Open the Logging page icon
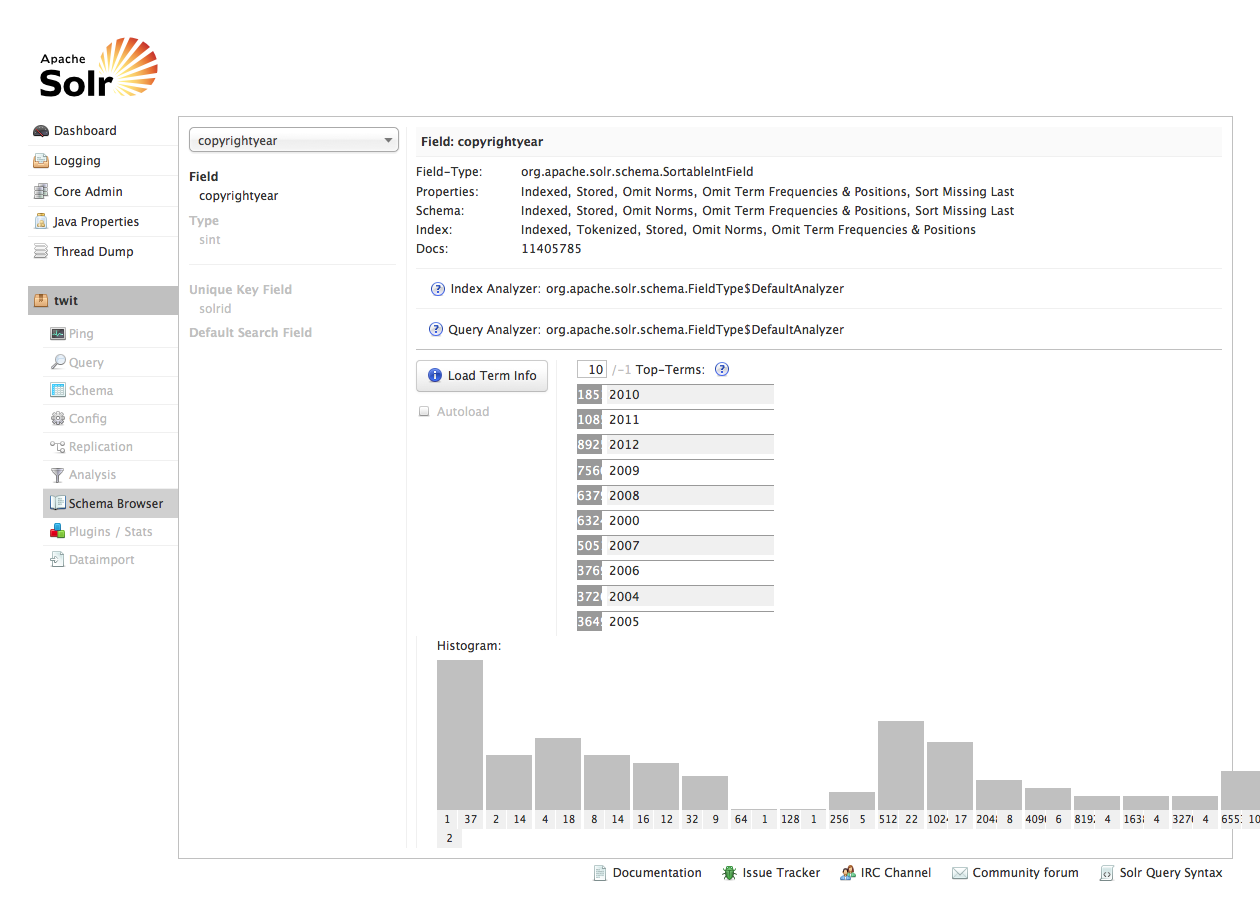1260x902 pixels. point(41,161)
